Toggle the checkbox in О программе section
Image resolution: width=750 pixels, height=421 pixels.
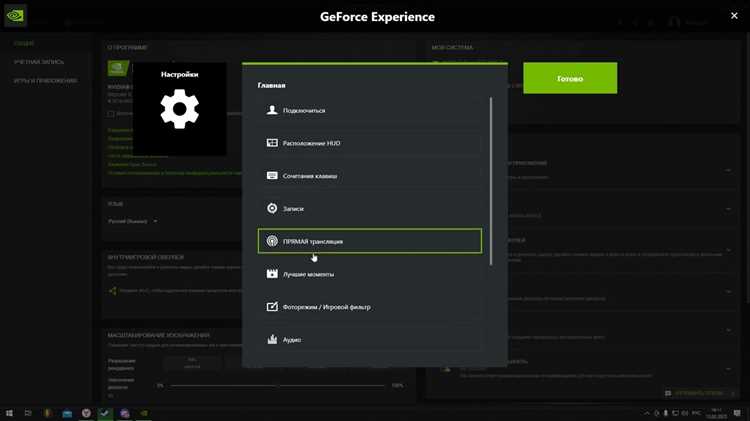pos(111,114)
